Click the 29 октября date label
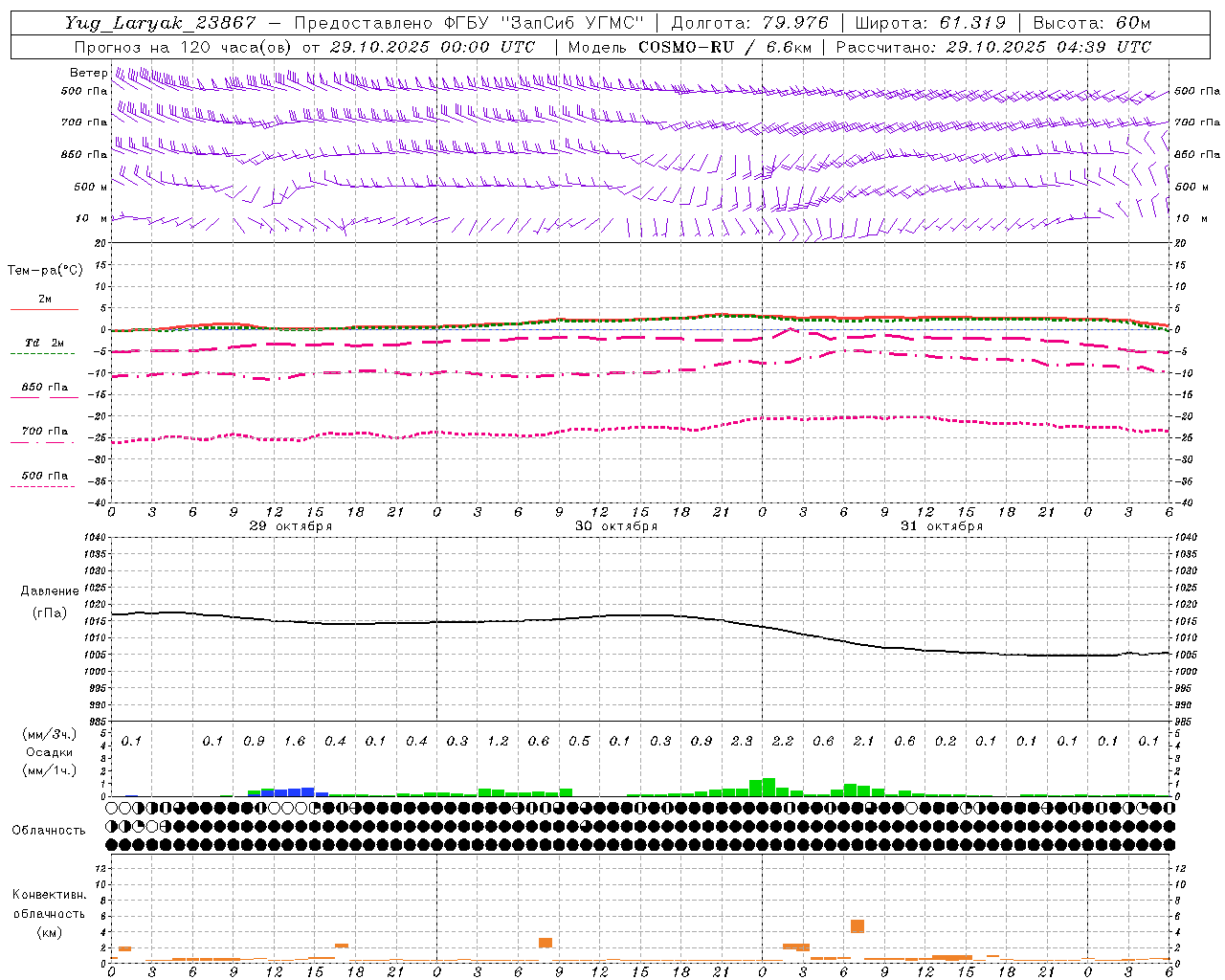 pyautogui.click(x=291, y=526)
